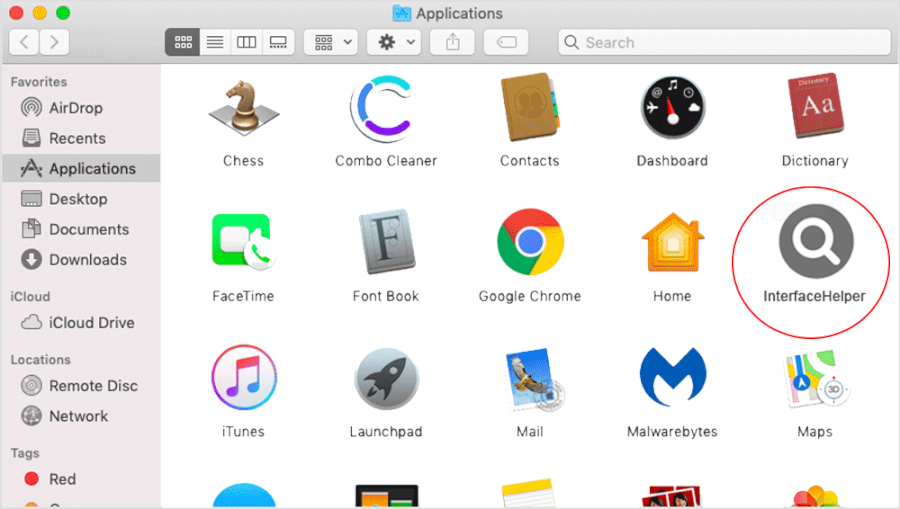900x509 pixels.
Task: Select the Google Chrome app icon
Action: 530,242
